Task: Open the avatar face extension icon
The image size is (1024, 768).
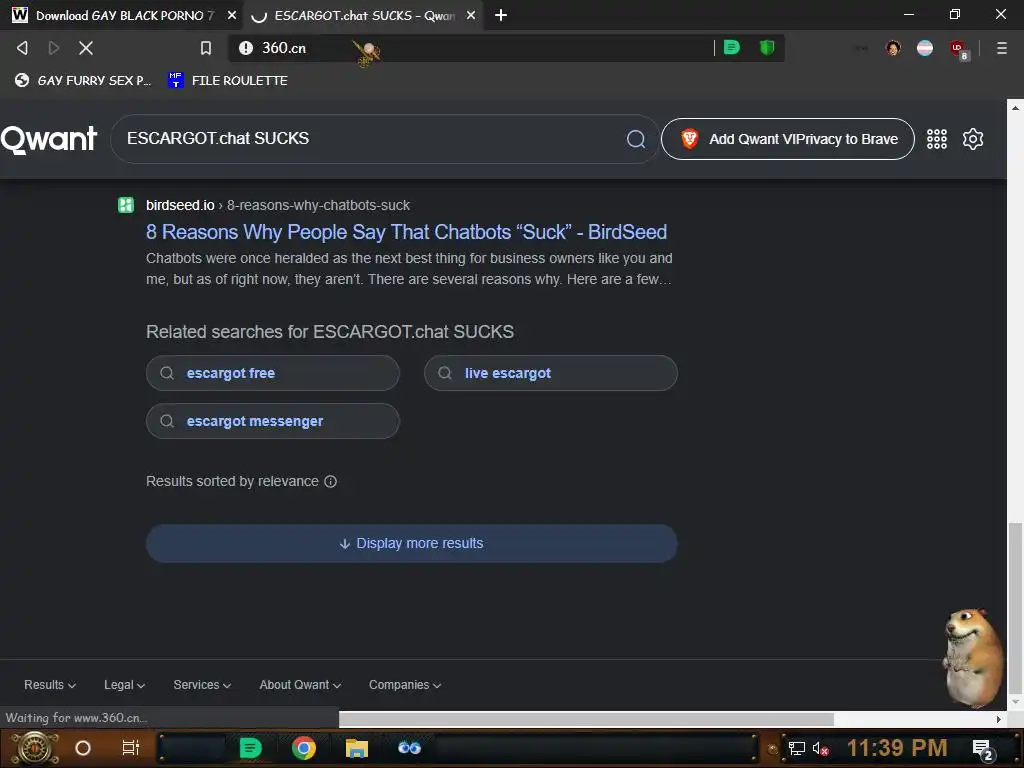Action: (x=893, y=48)
